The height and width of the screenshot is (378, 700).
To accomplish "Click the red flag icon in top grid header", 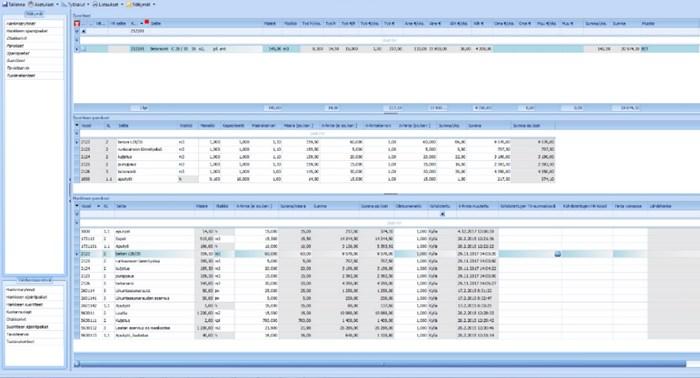I will coord(146,22).
